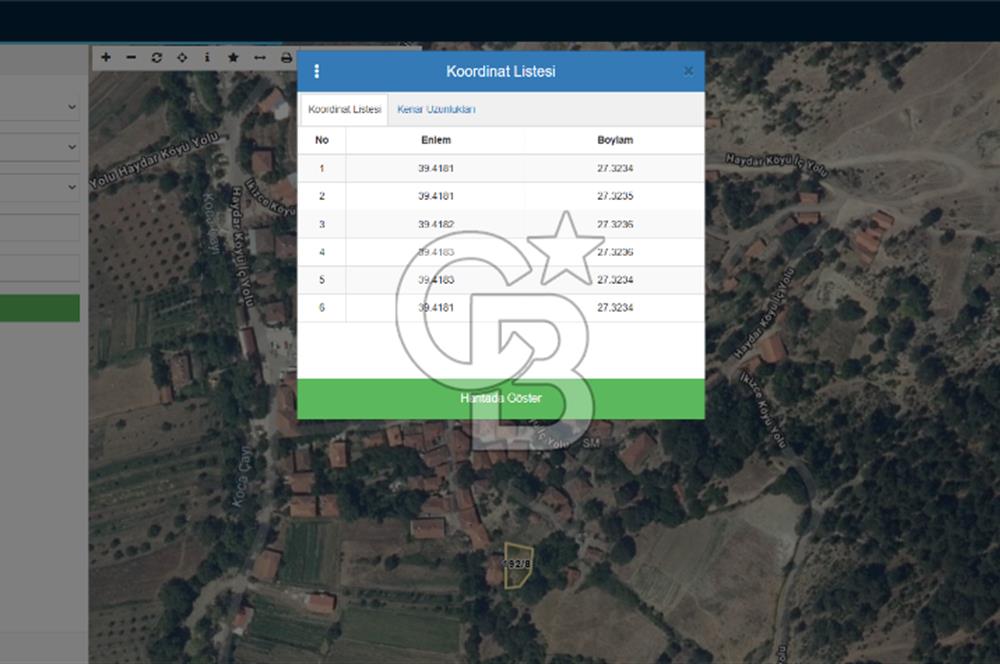1000x664 pixels.
Task: Click the star favorites icon
Action: click(x=233, y=57)
